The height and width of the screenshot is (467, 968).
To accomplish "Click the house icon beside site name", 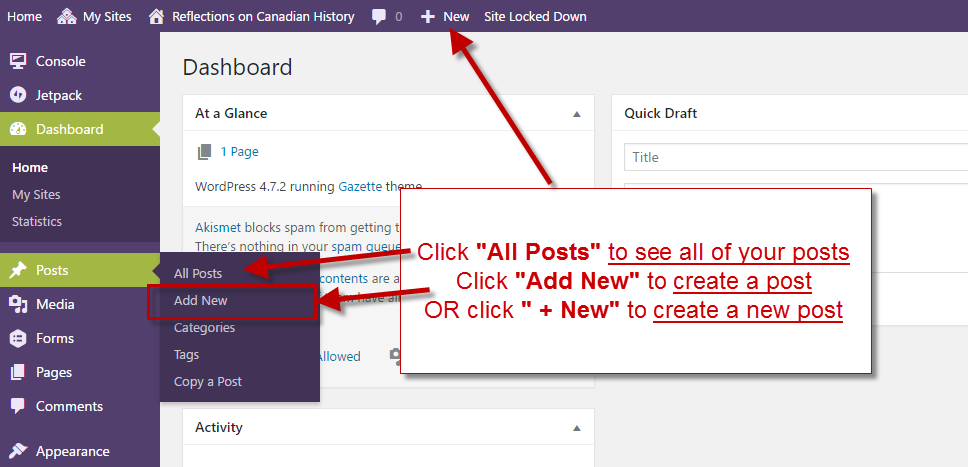I will [x=157, y=17].
